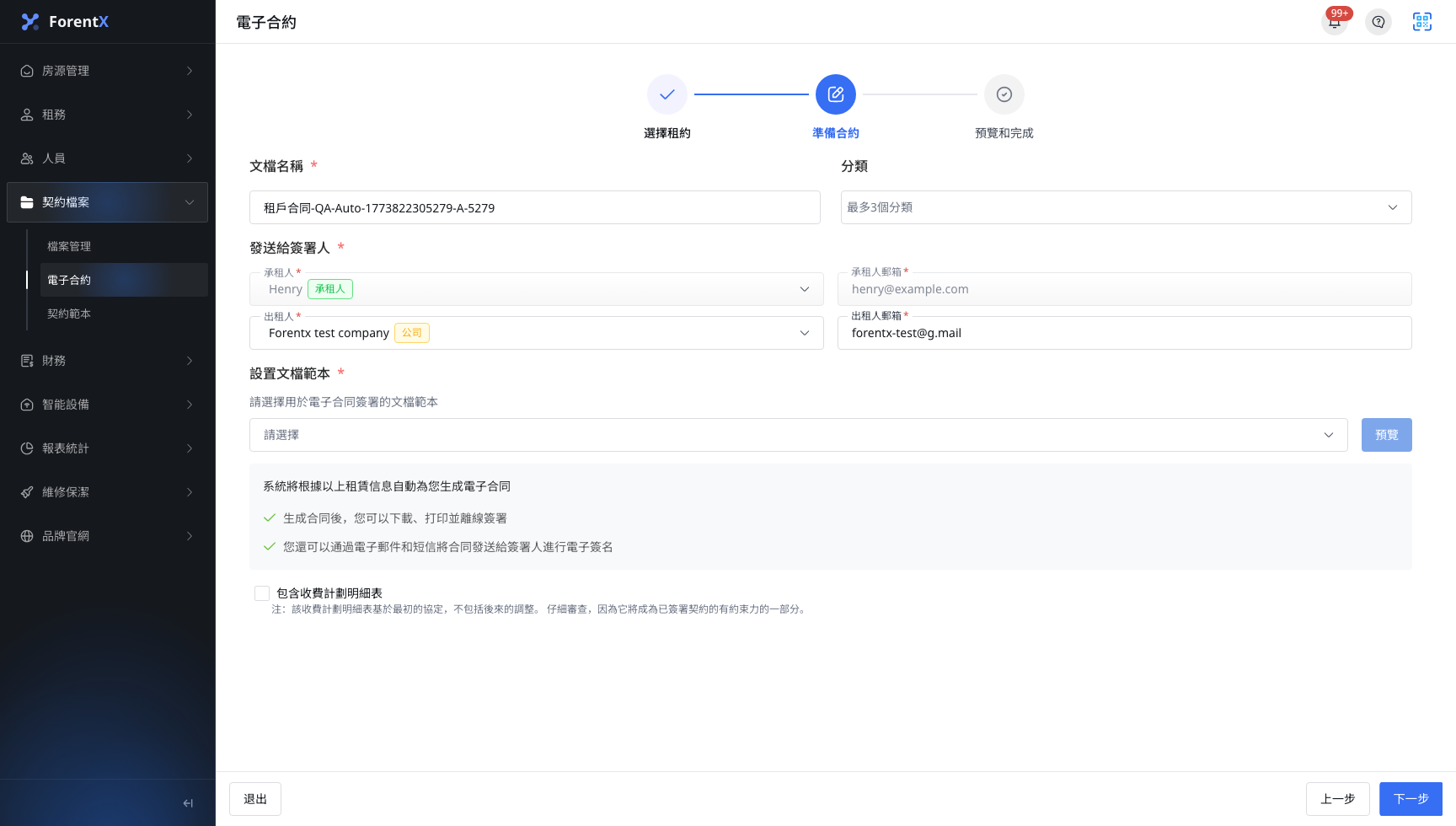
Task: Click the 人員 people icon in sidebar
Action: click(27, 158)
